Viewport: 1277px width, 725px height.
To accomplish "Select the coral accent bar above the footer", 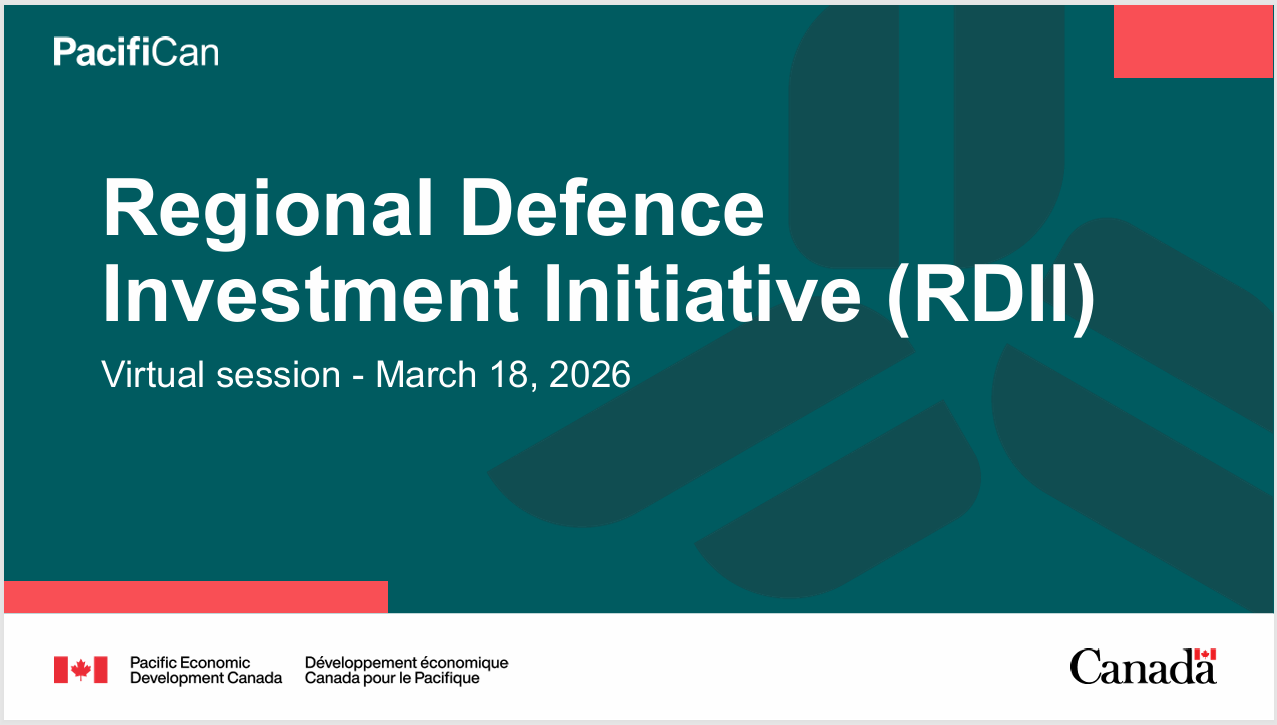I will [195, 597].
